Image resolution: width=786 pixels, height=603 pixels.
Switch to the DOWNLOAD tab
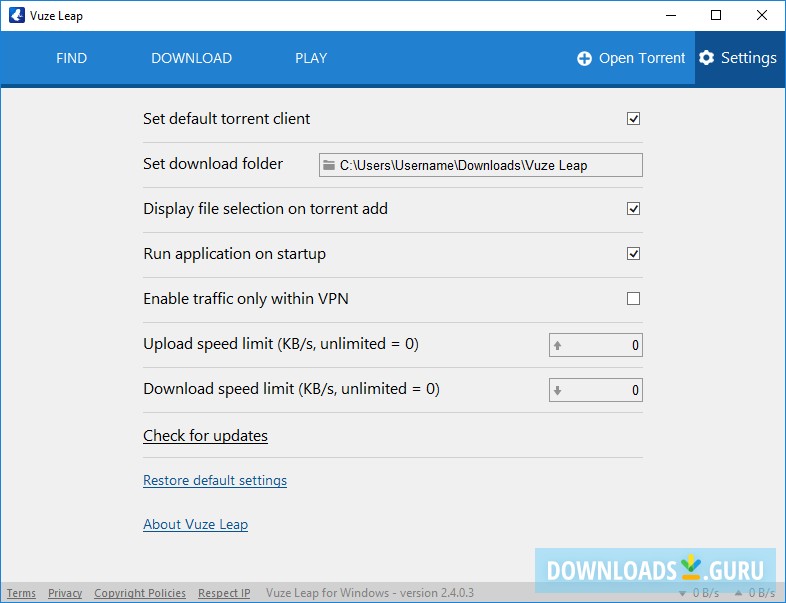191,58
